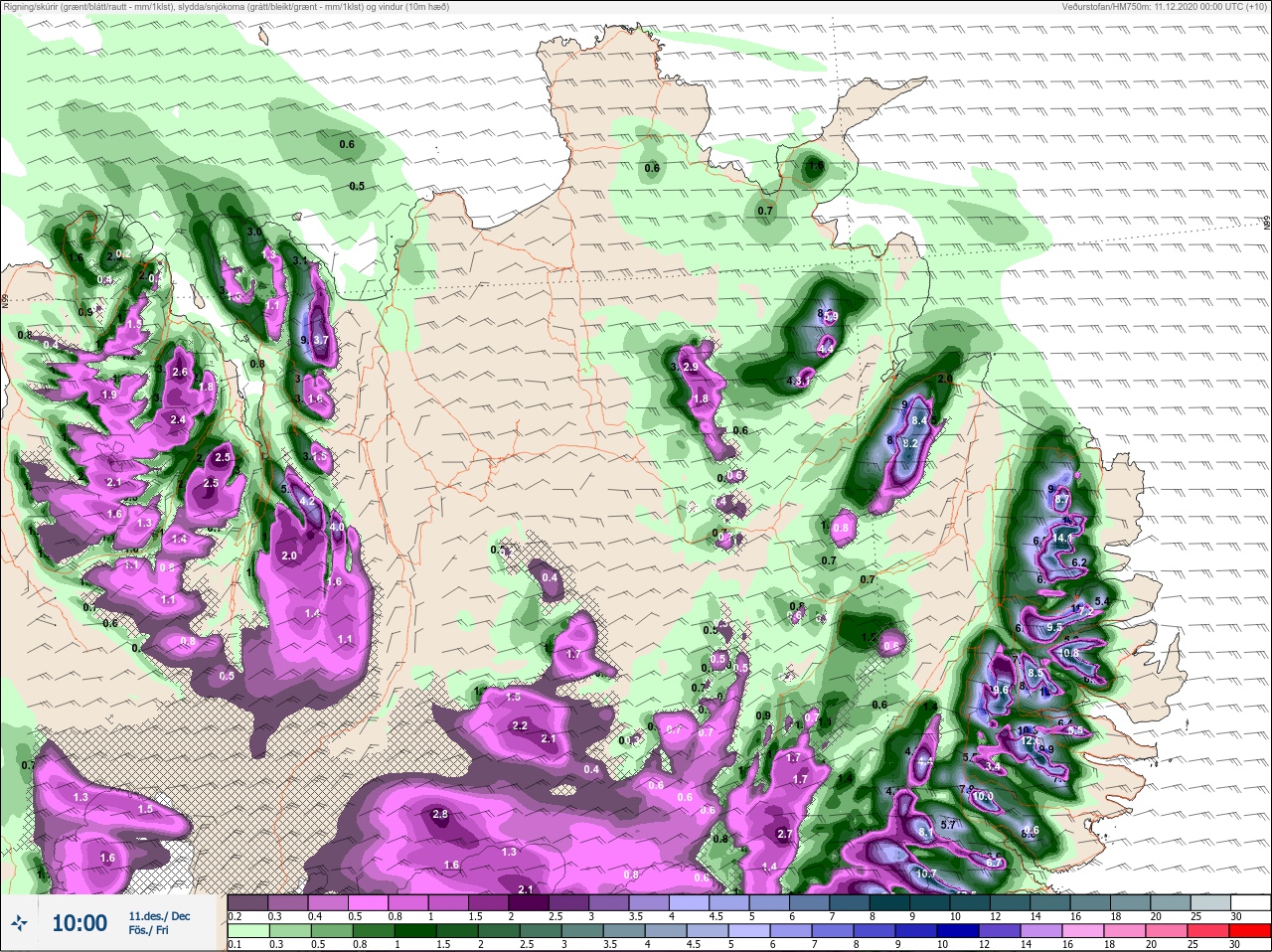Select the 0.5 pink swatch in the upper legend row
Viewport: 1272px width, 952px height.
[368, 902]
